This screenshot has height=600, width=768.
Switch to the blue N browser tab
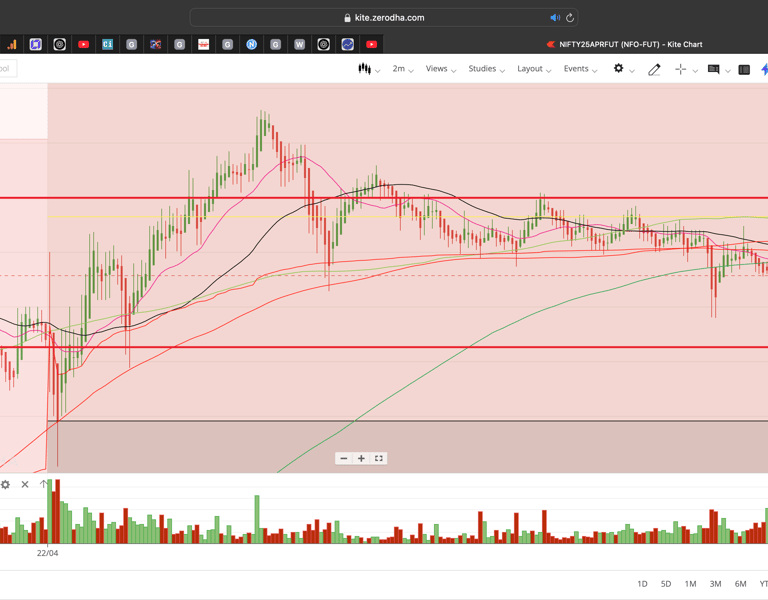tap(251, 45)
